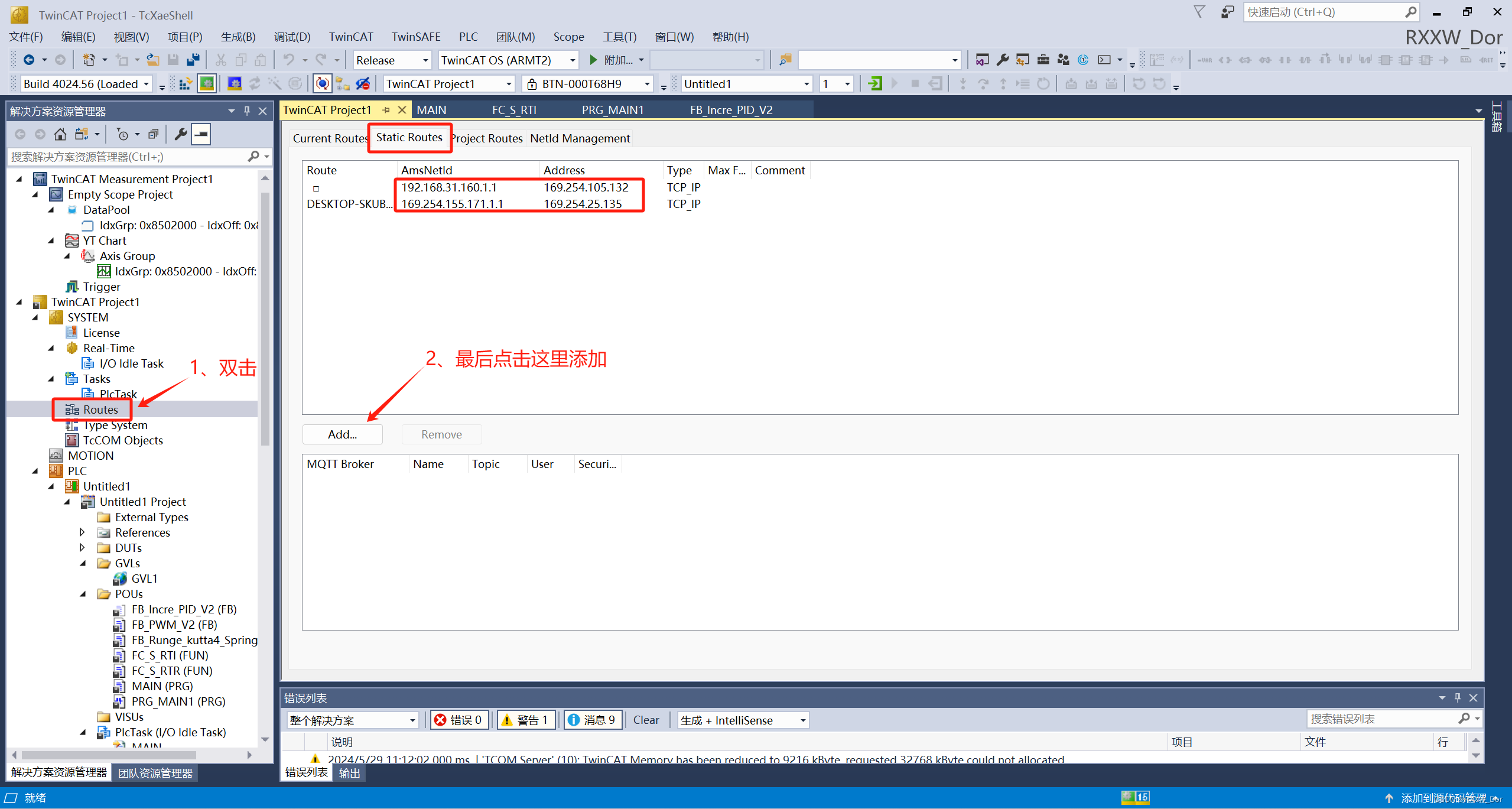Click Restart TwinCAT Config Mode icon
The height and width of the screenshot is (809, 1512).
tap(235, 84)
